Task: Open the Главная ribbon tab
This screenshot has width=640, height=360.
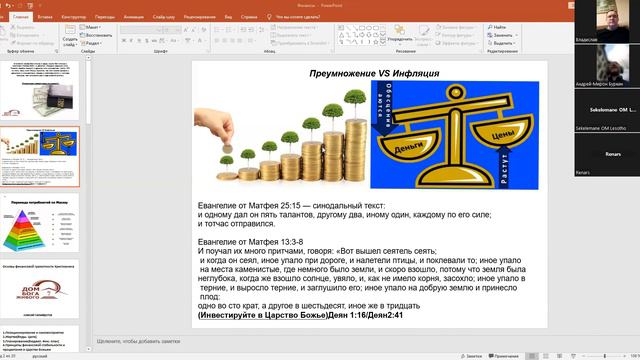Action: 20,17
